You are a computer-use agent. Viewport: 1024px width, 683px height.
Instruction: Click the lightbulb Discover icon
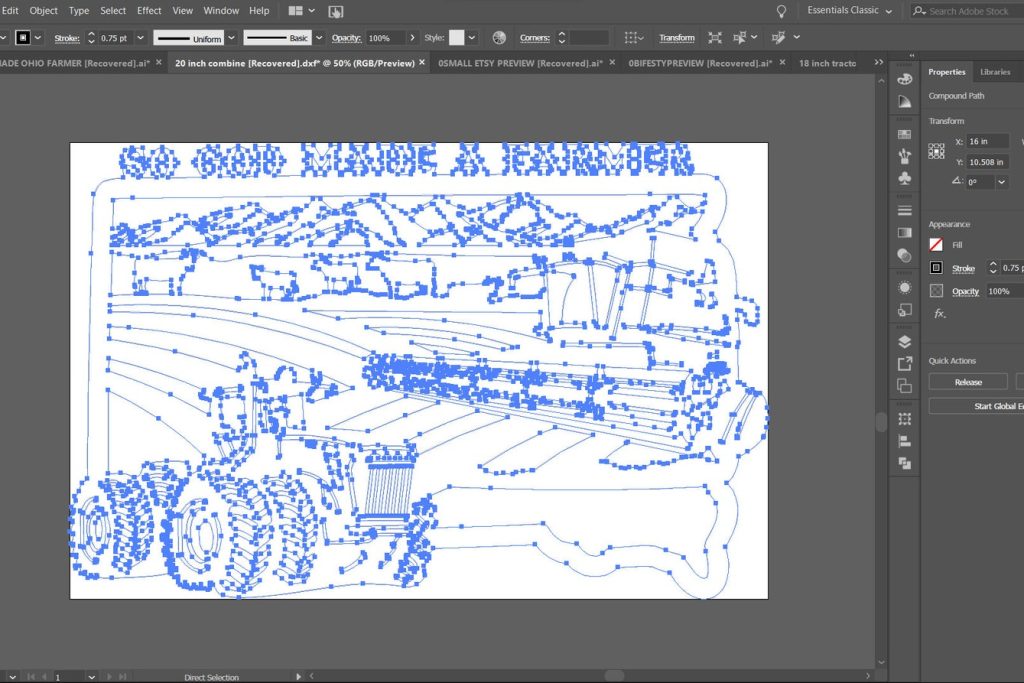coord(781,11)
